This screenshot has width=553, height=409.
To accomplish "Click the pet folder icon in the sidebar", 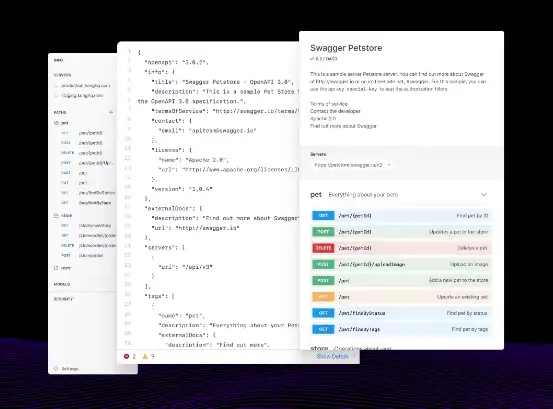I will point(56,123).
